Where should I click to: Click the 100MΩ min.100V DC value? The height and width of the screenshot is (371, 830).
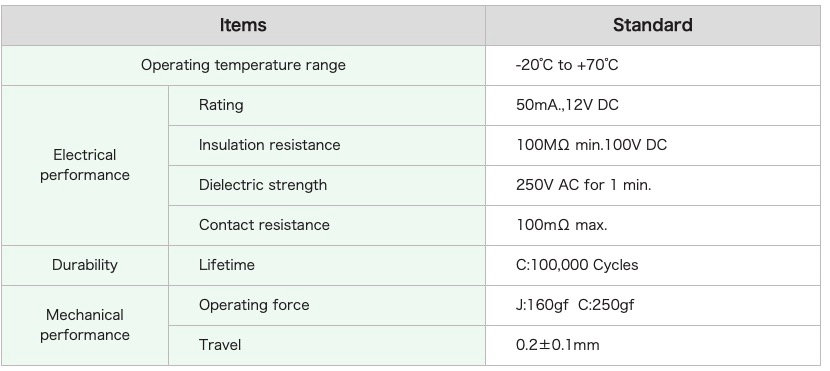(591, 145)
